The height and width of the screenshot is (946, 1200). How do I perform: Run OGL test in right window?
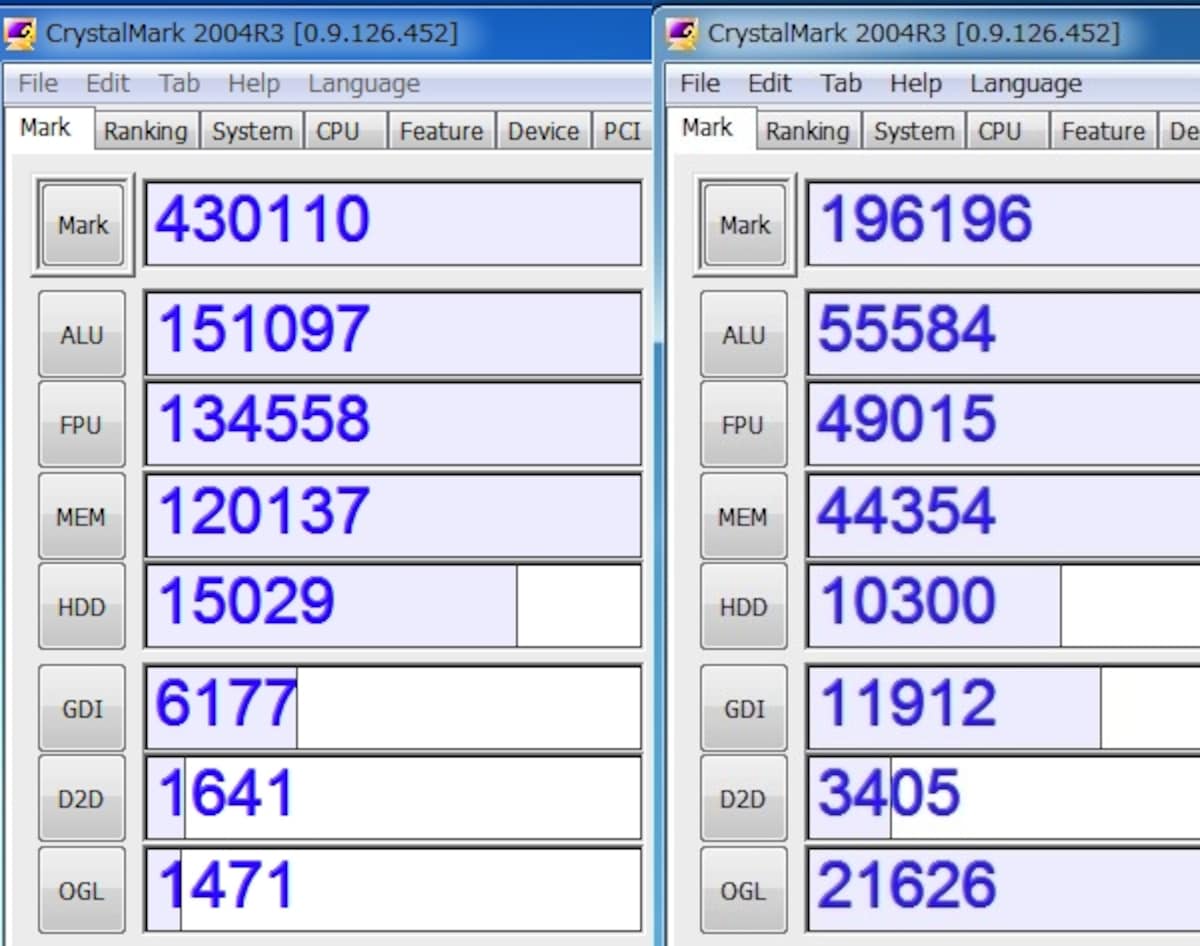[x=744, y=890]
